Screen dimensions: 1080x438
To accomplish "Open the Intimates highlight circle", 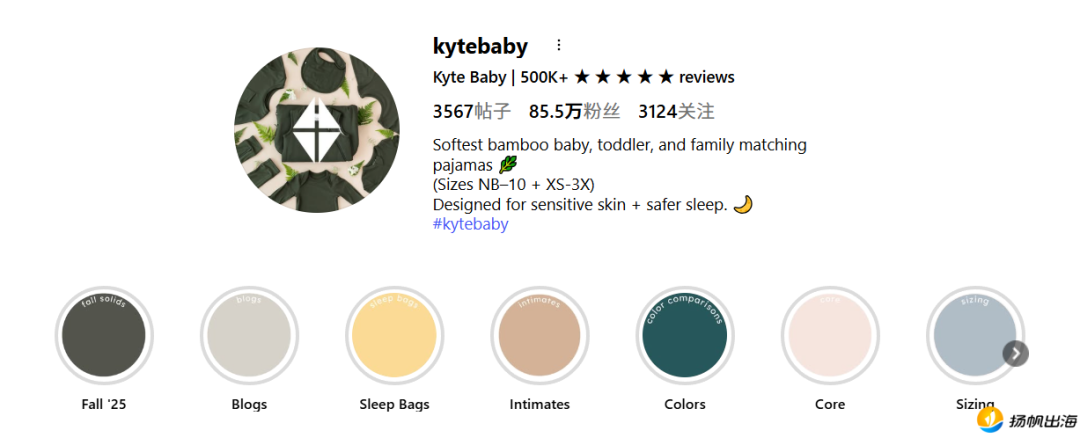I will click(x=539, y=336).
